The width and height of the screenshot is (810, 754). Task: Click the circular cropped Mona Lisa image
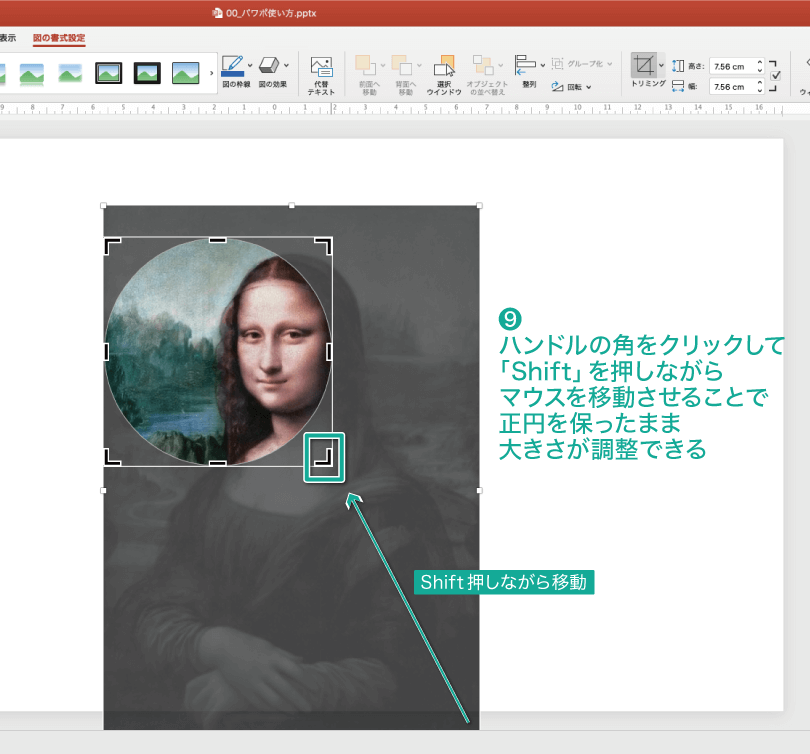click(x=217, y=352)
